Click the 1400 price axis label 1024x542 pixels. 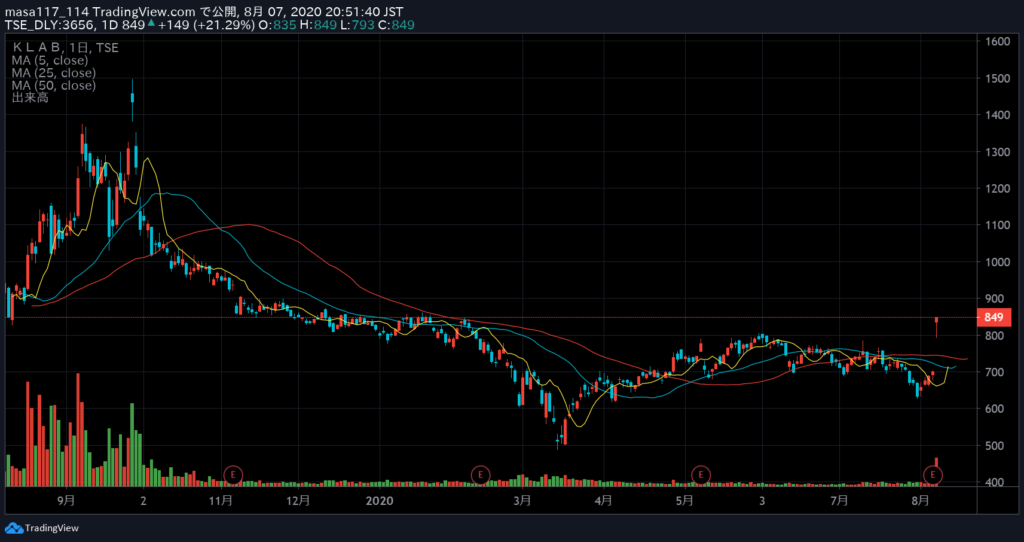(x=997, y=115)
